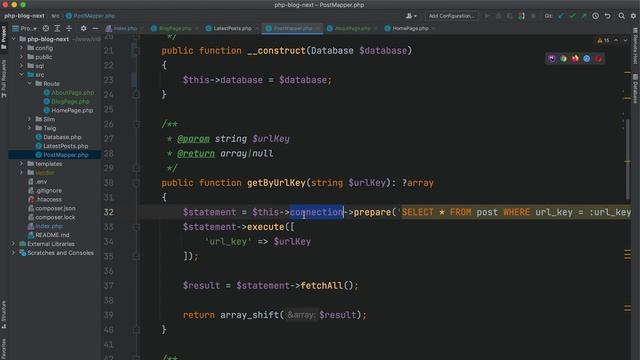
Task: Update project from Git
Action: pyautogui.click(x=561, y=16)
